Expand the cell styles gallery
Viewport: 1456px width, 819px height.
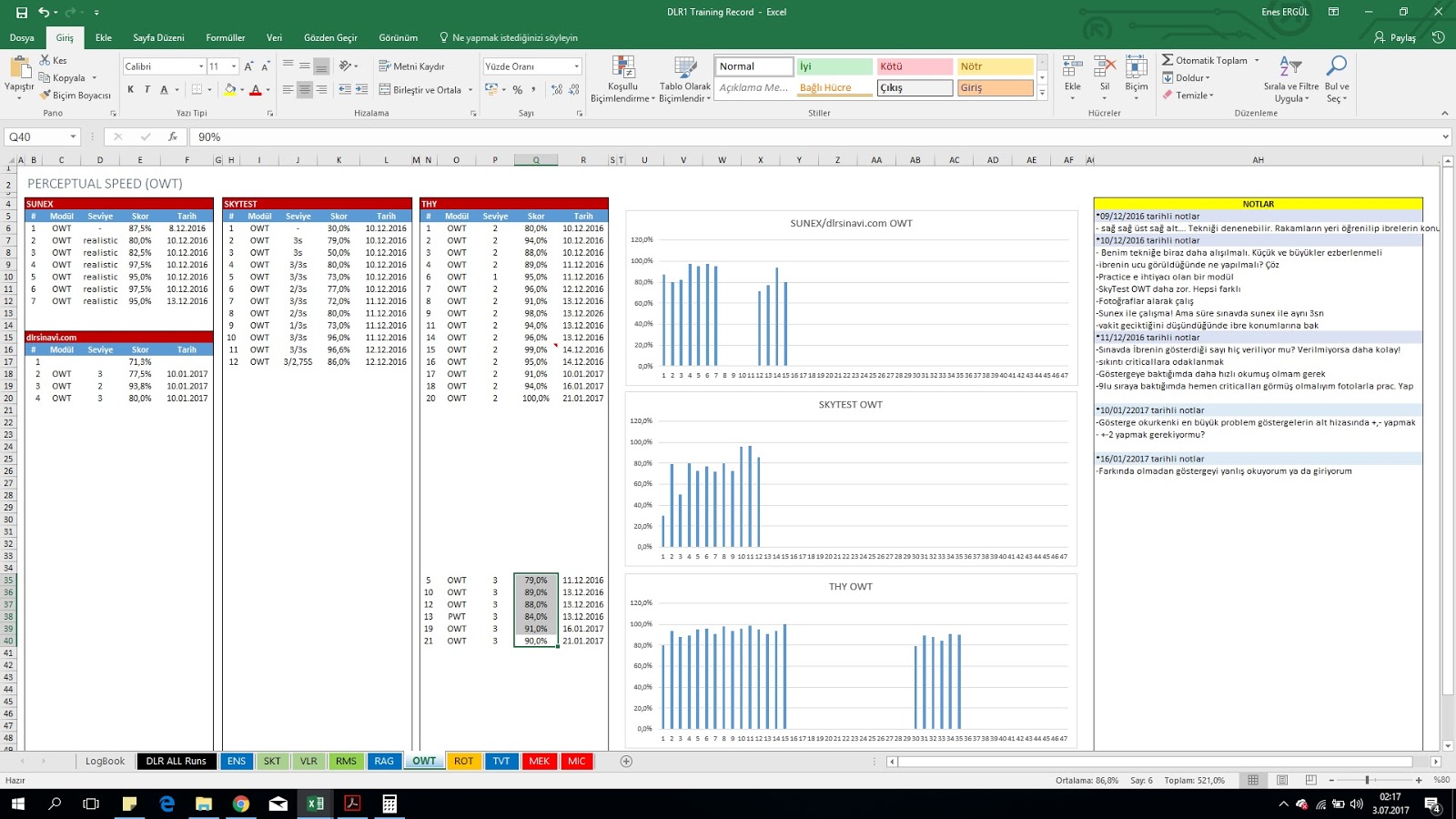1042,93
